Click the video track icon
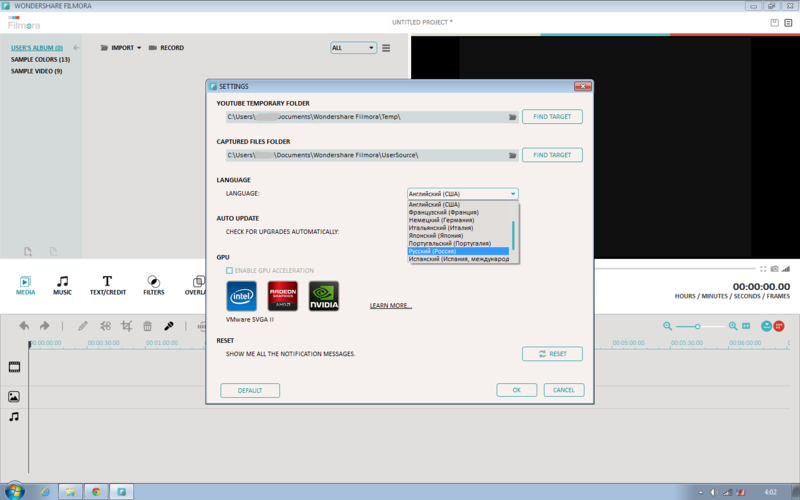Screen dimensions: 800x500 click(x=14, y=367)
